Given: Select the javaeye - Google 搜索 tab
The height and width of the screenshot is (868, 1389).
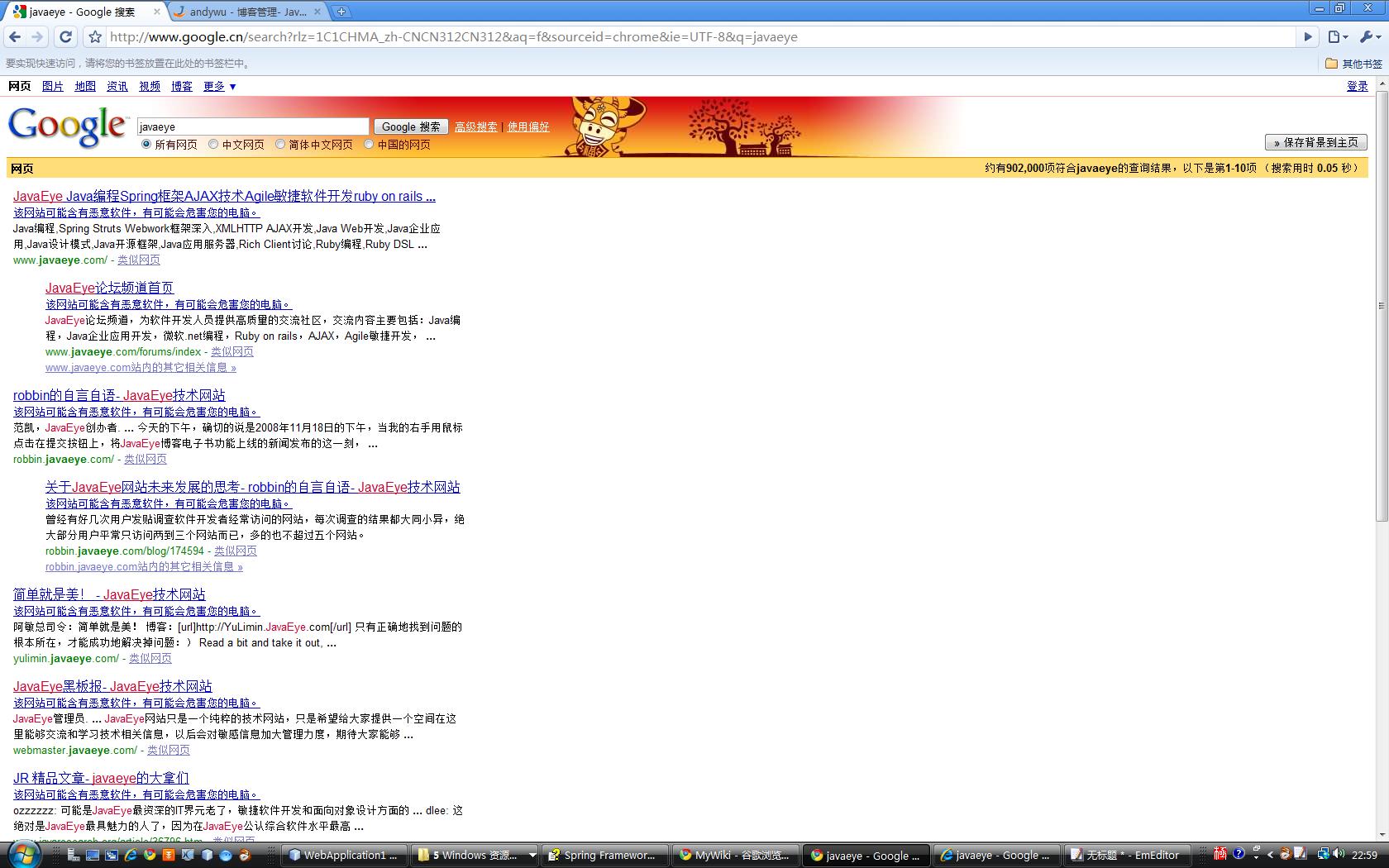Looking at the screenshot, I should [x=81, y=12].
